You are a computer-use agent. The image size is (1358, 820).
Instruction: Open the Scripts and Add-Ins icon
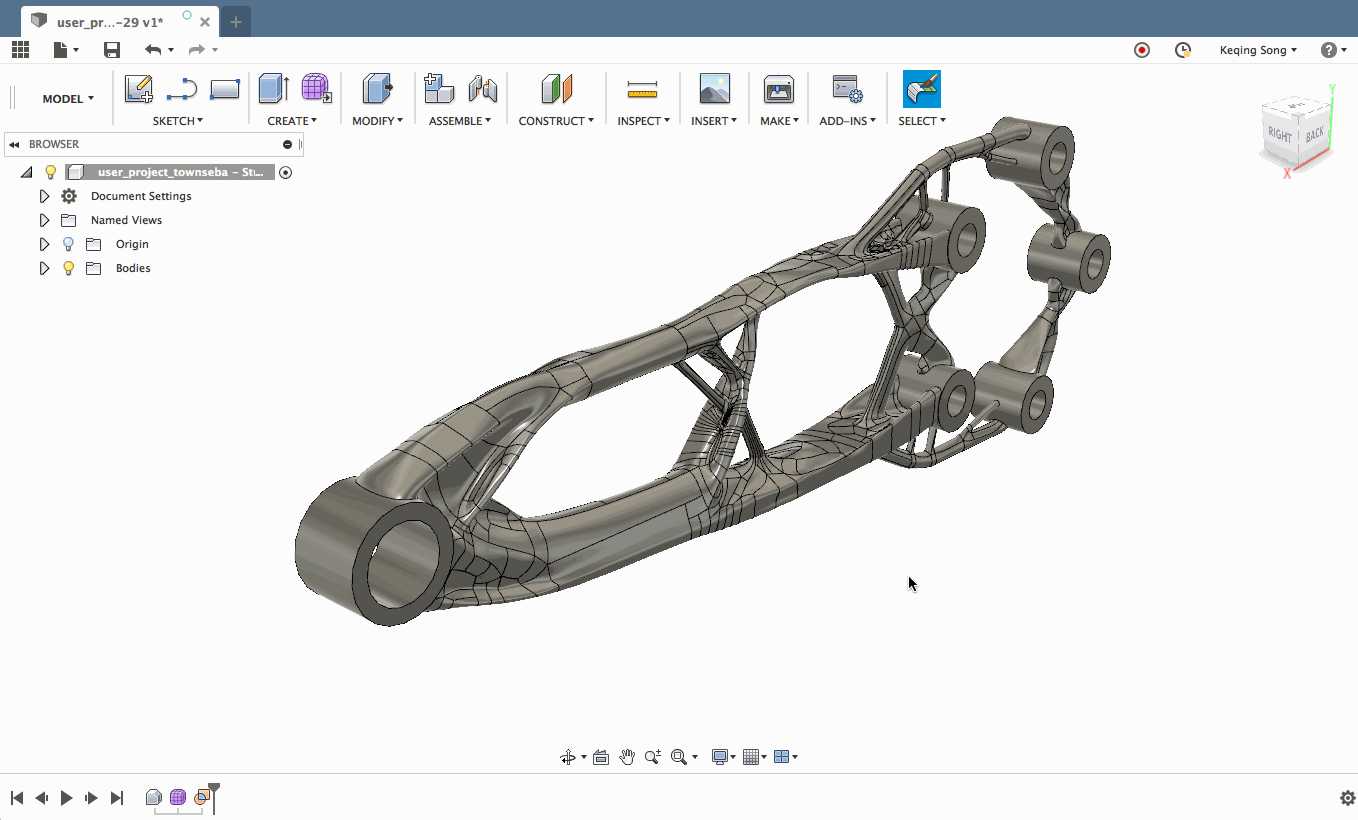click(x=847, y=89)
